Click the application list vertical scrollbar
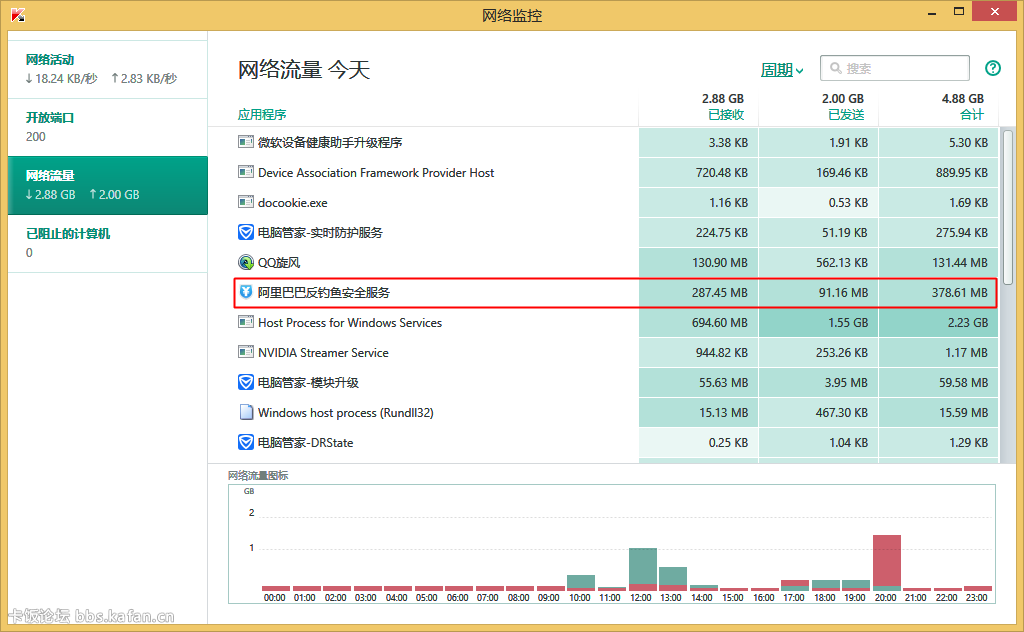1024x632 pixels. pos(1008,208)
